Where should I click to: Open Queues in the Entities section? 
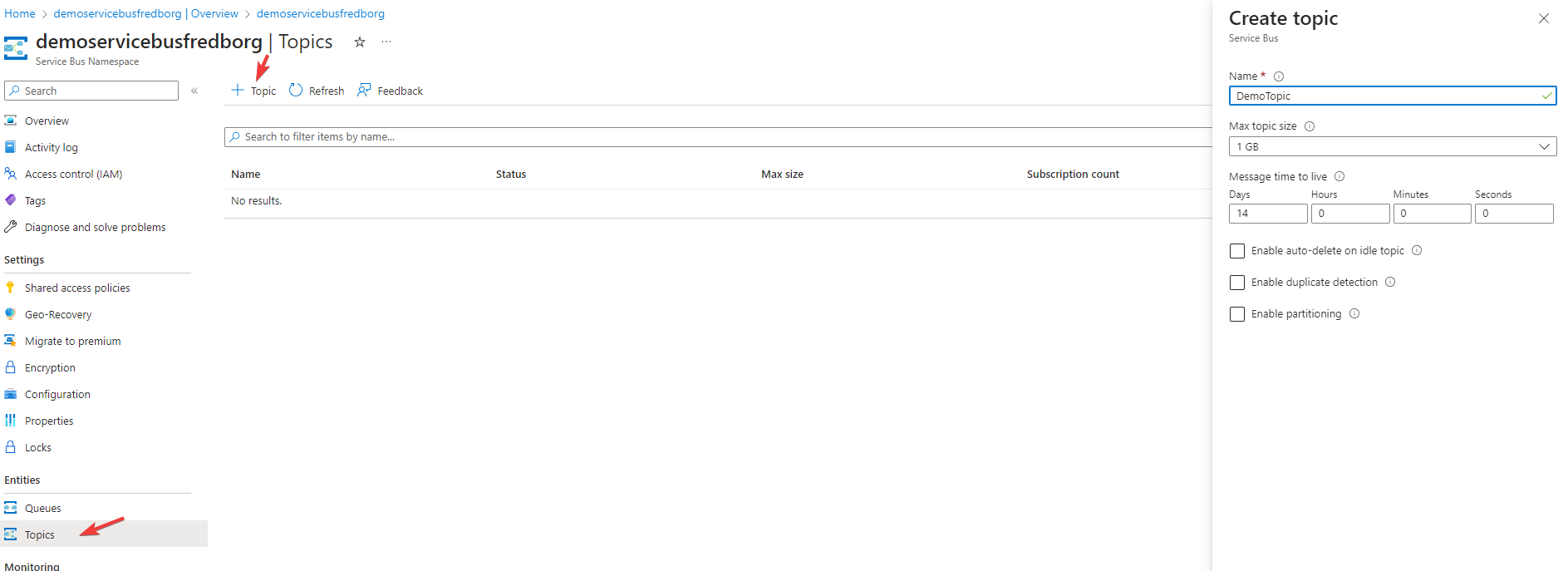click(42, 509)
